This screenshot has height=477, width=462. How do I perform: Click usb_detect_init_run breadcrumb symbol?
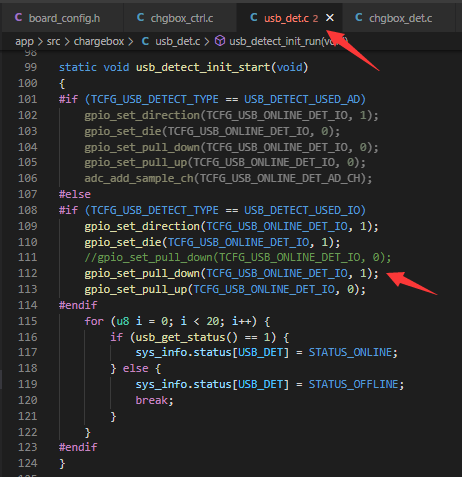click(x=289, y=41)
